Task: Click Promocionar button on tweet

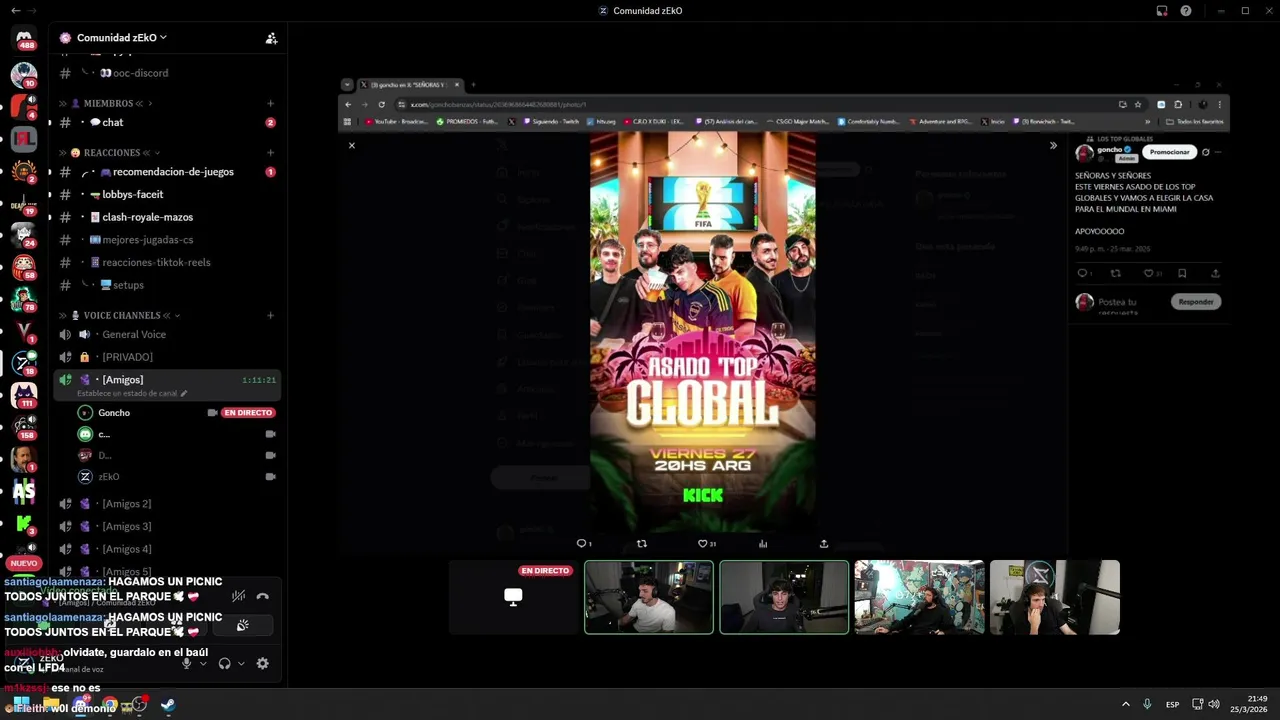Action: (x=1170, y=152)
